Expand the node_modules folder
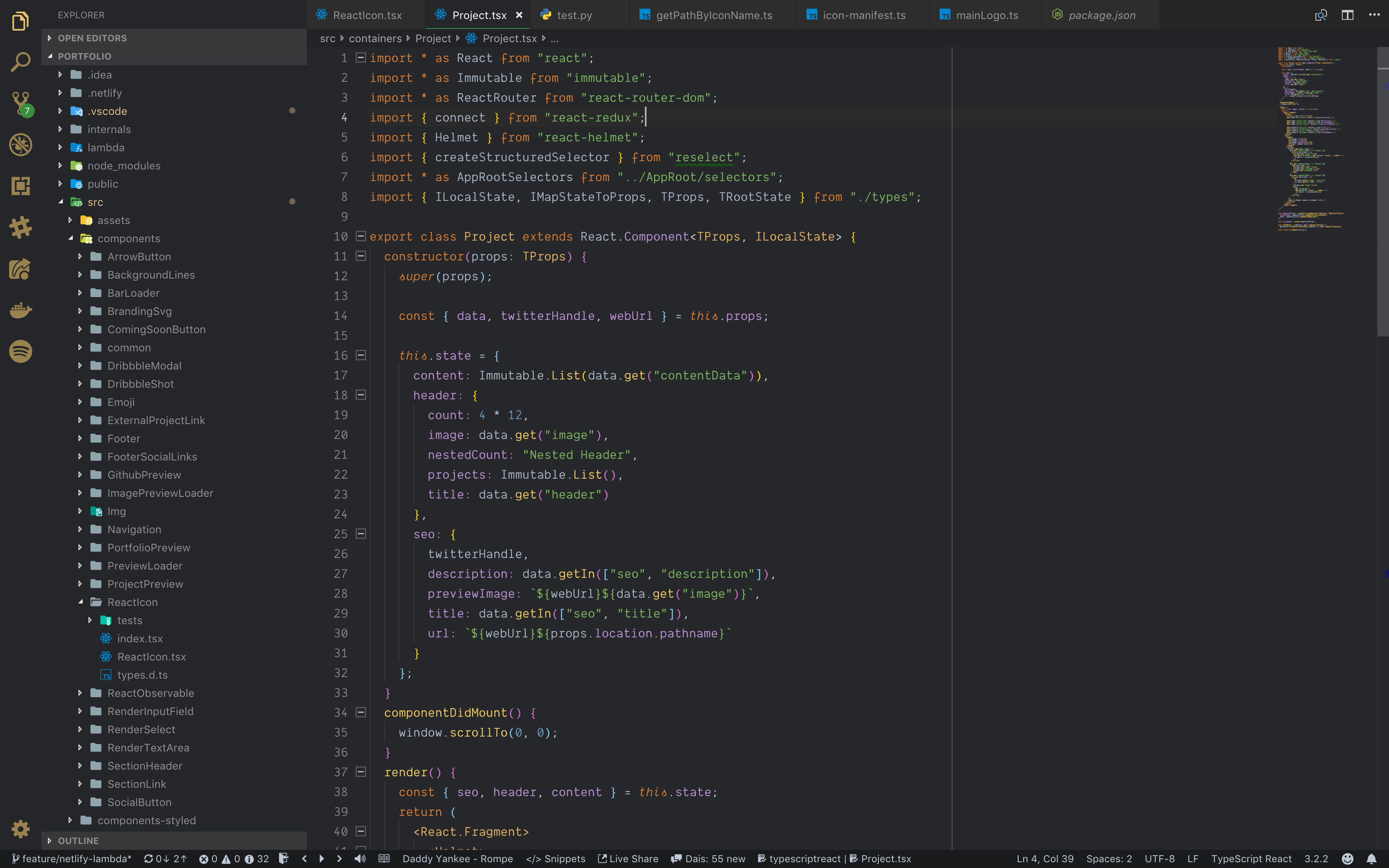This screenshot has width=1389, height=868. 124,166
